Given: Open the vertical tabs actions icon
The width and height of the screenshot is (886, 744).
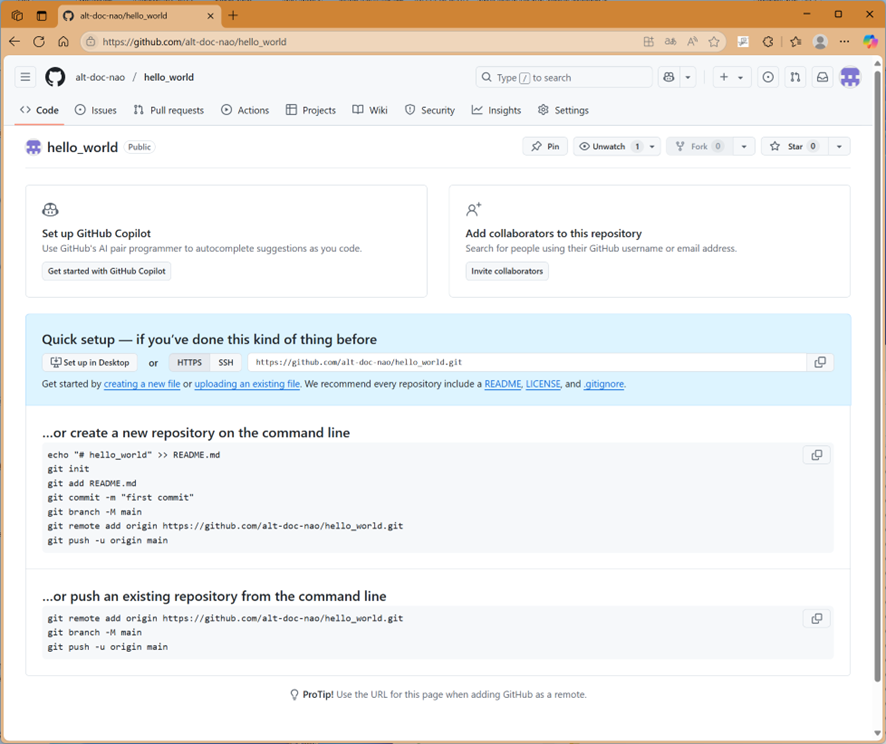Looking at the screenshot, I should coord(42,16).
